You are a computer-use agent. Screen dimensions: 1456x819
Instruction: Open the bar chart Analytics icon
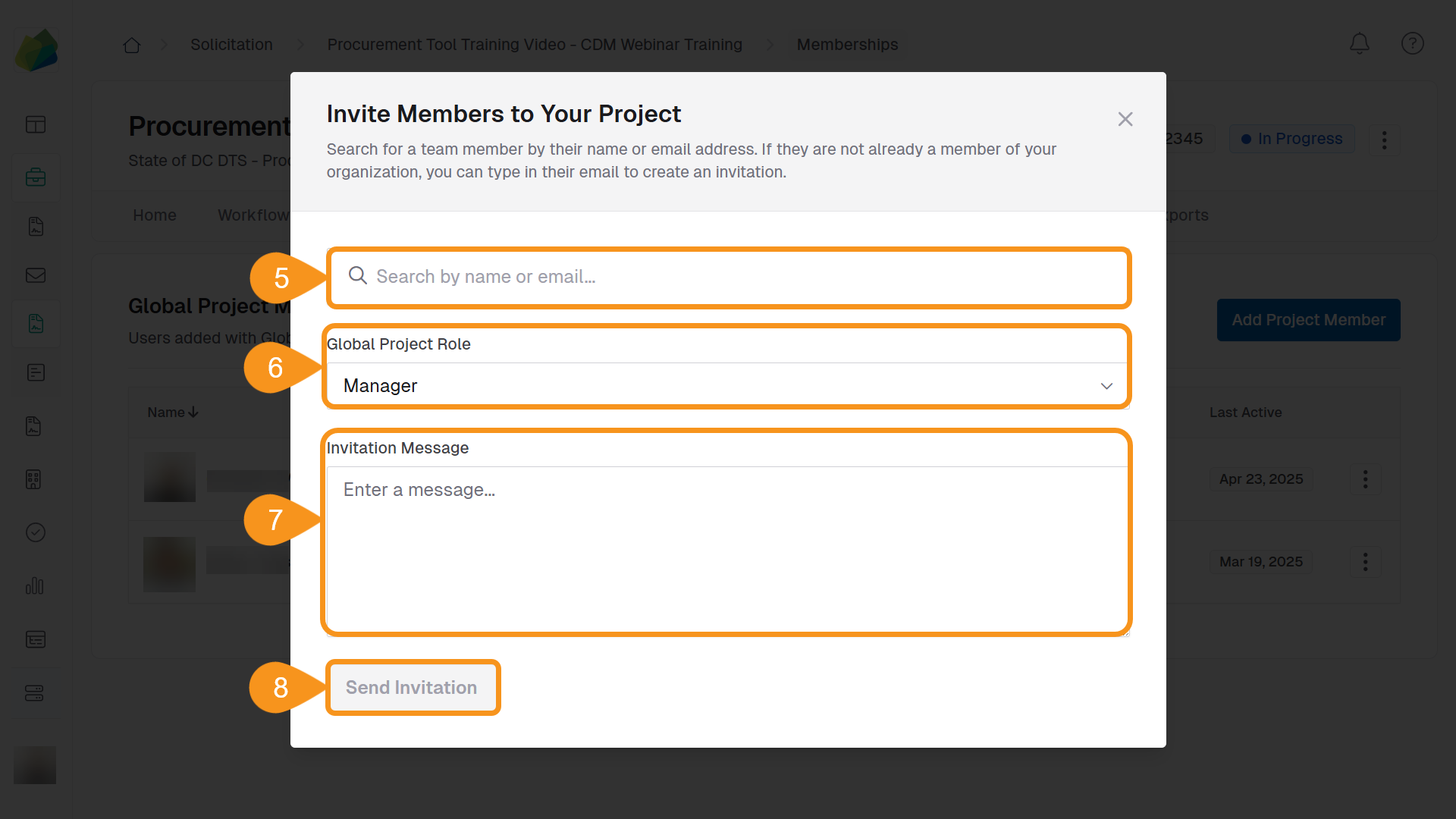[36, 585]
